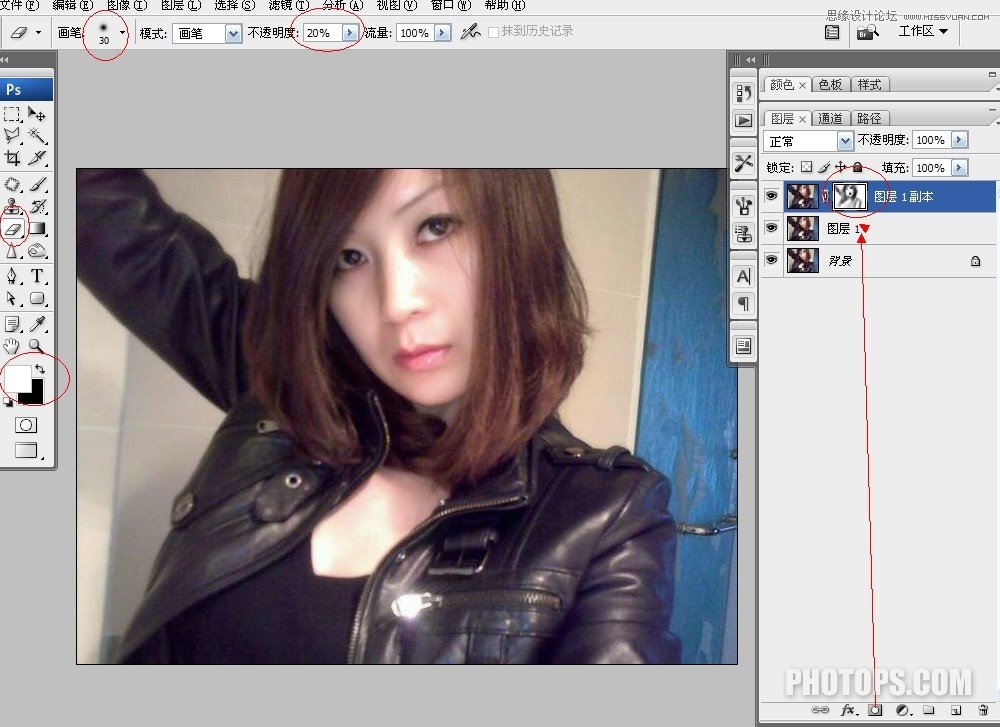The width and height of the screenshot is (1000, 727).
Task: Select the Magic Wand tool
Action: click(37, 135)
